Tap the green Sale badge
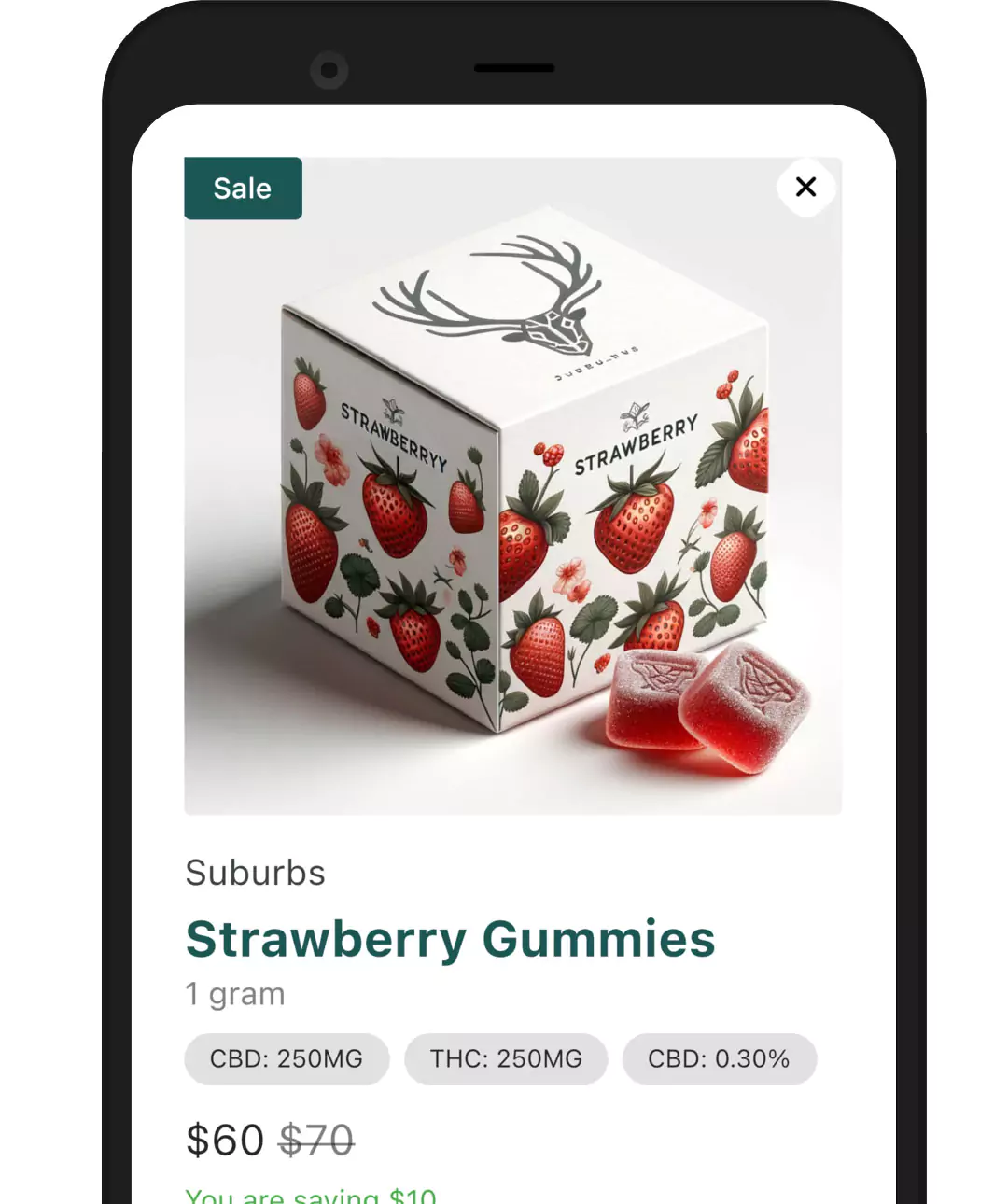The image size is (1008, 1204). coord(243,189)
